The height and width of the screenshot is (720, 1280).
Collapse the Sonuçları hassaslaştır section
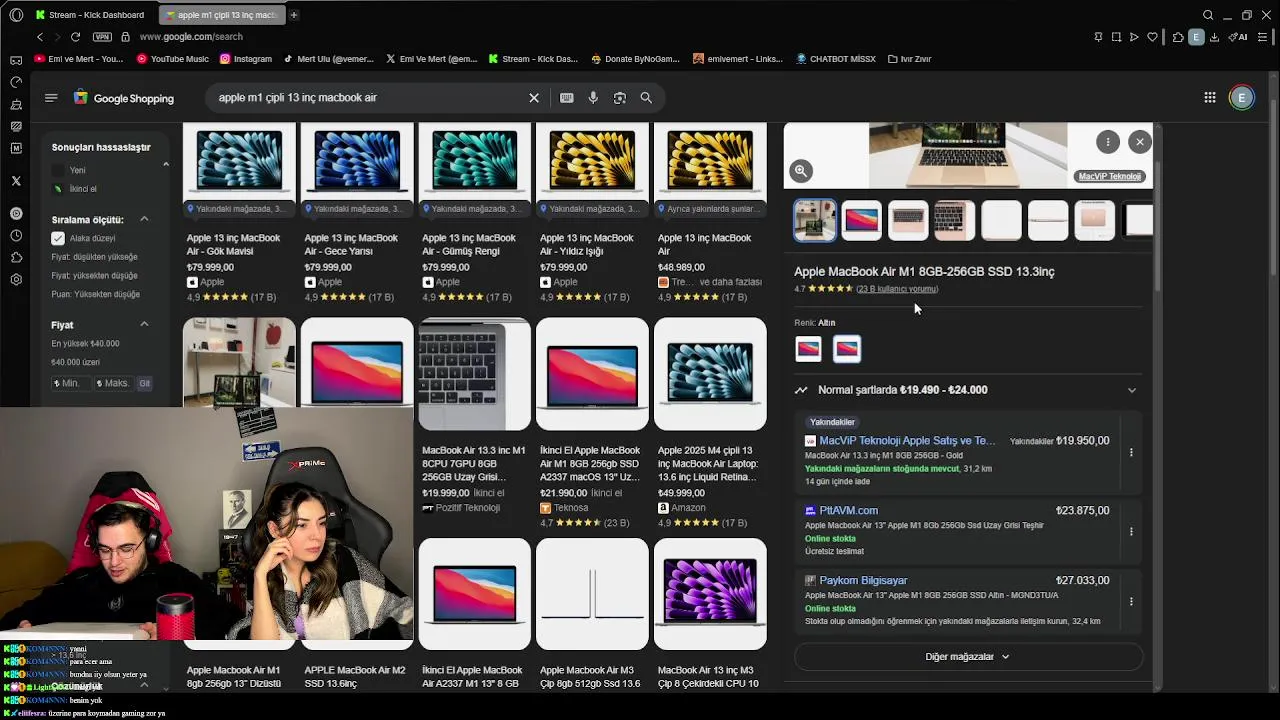pyautogui.click(x=165, y=164)
